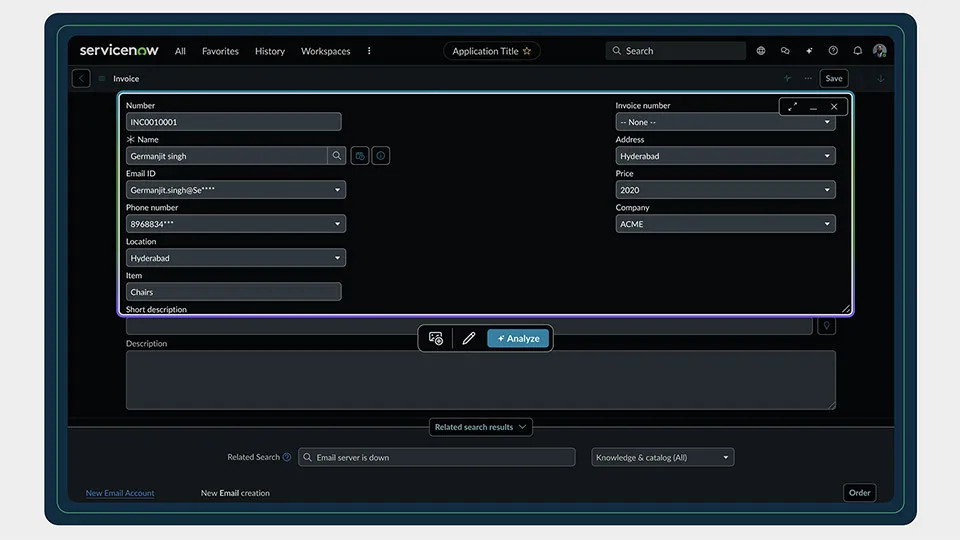Image resolution: width=960 pixels, height=540 pixels.
Task: Click the info icon next to Name field
Action: 381,156
